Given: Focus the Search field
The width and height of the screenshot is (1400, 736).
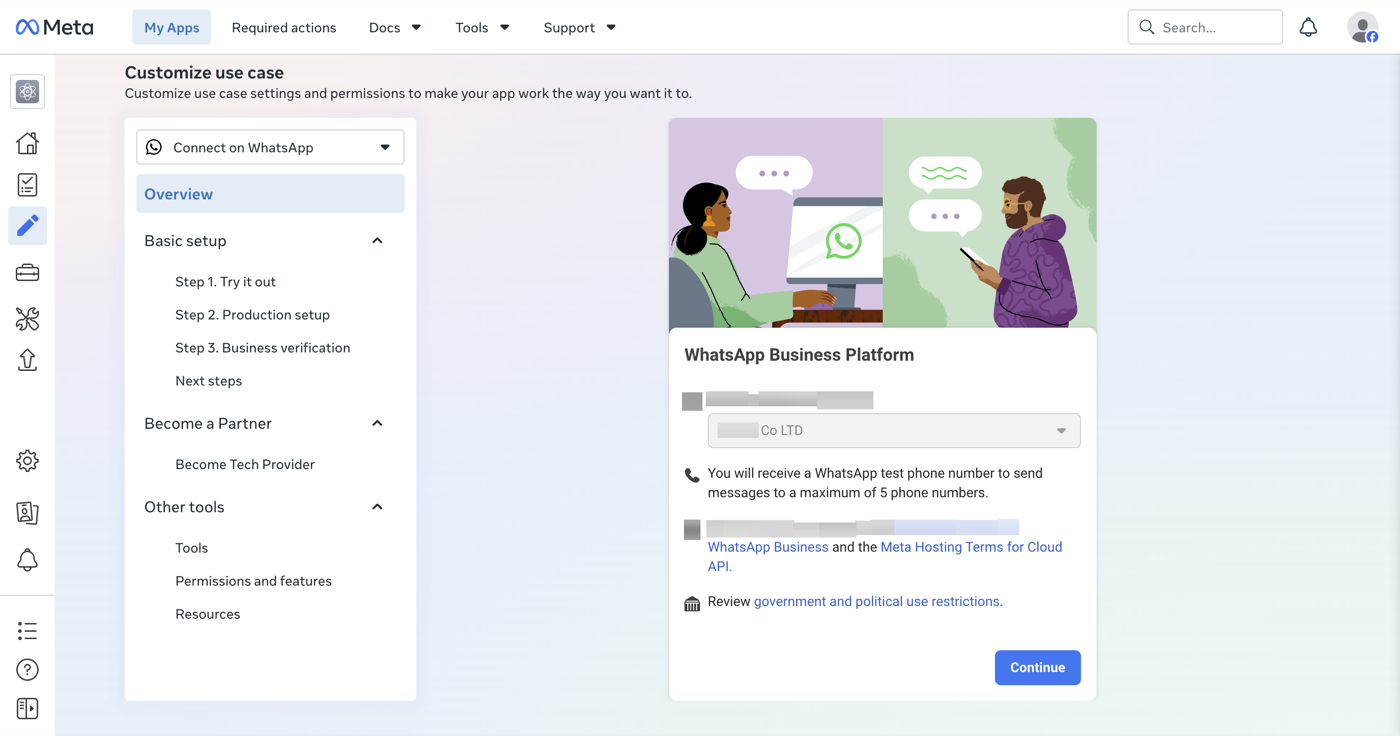Looking at the screenshot, I should point(1205,27).
